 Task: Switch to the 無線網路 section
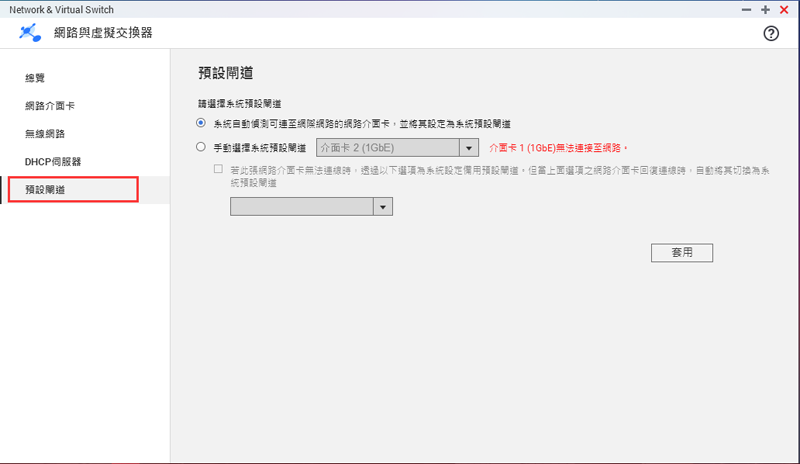(x=45, y=133)
